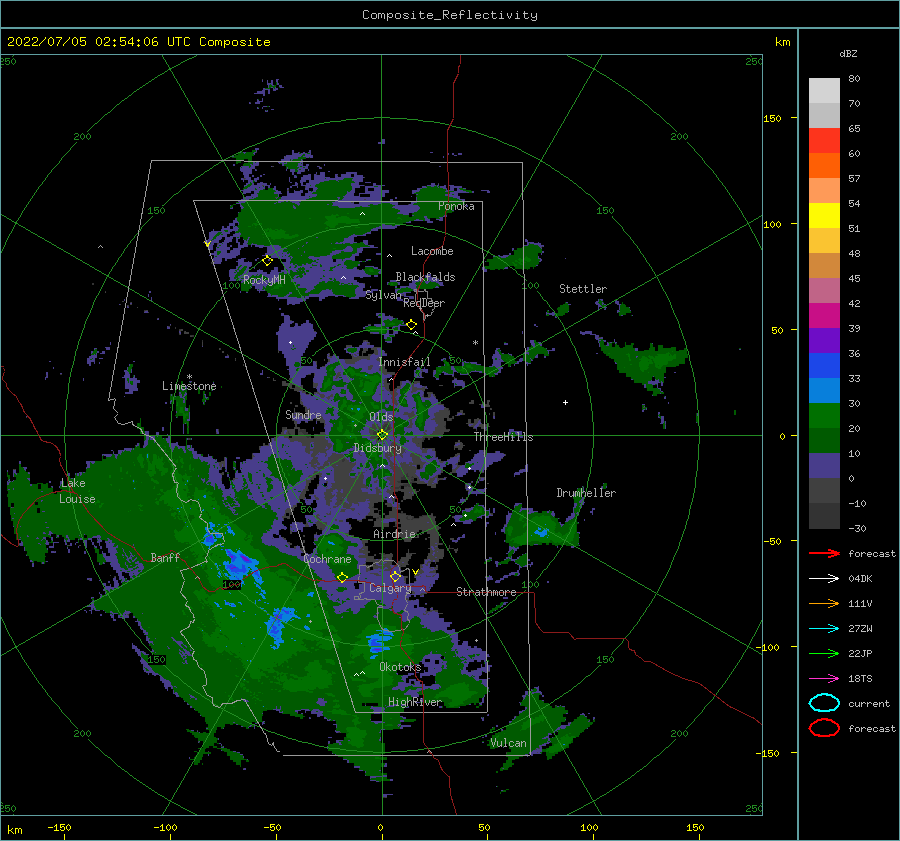The width and height of the screenshot is (900, 841).
Task: Select the dark gray -30 to -10 dBZ swatch
Action: coord(824,516)
